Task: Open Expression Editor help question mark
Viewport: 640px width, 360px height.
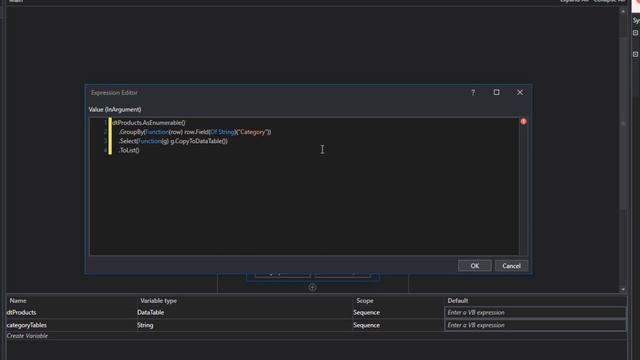Action: (x=473, y=93)
